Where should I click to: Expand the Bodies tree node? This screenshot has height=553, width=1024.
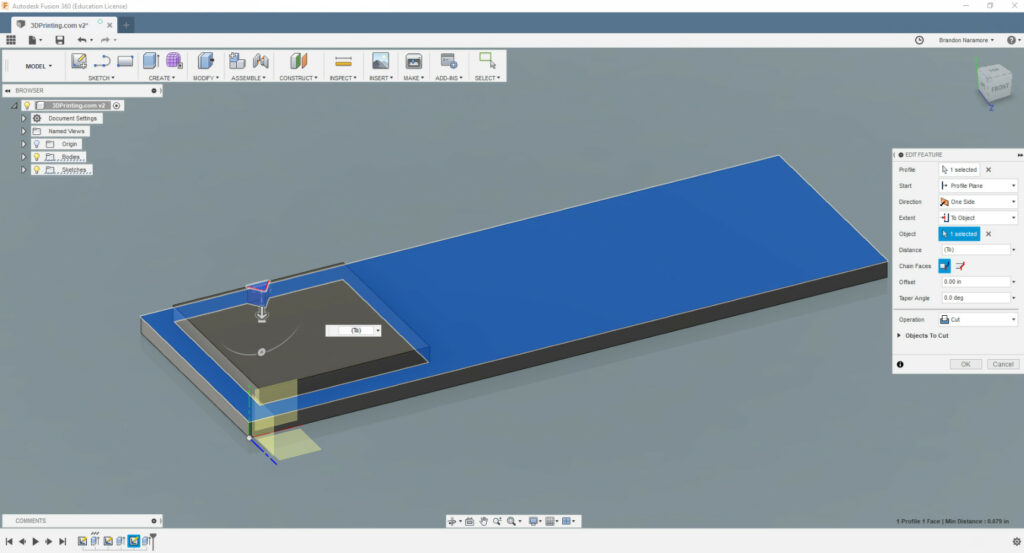(24, 157)
